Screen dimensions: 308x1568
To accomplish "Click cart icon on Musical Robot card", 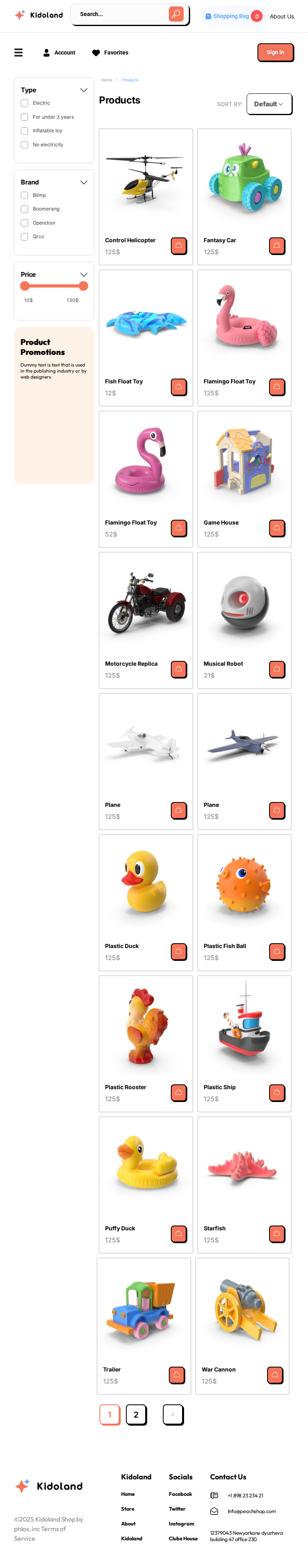I will pos(277,669).
